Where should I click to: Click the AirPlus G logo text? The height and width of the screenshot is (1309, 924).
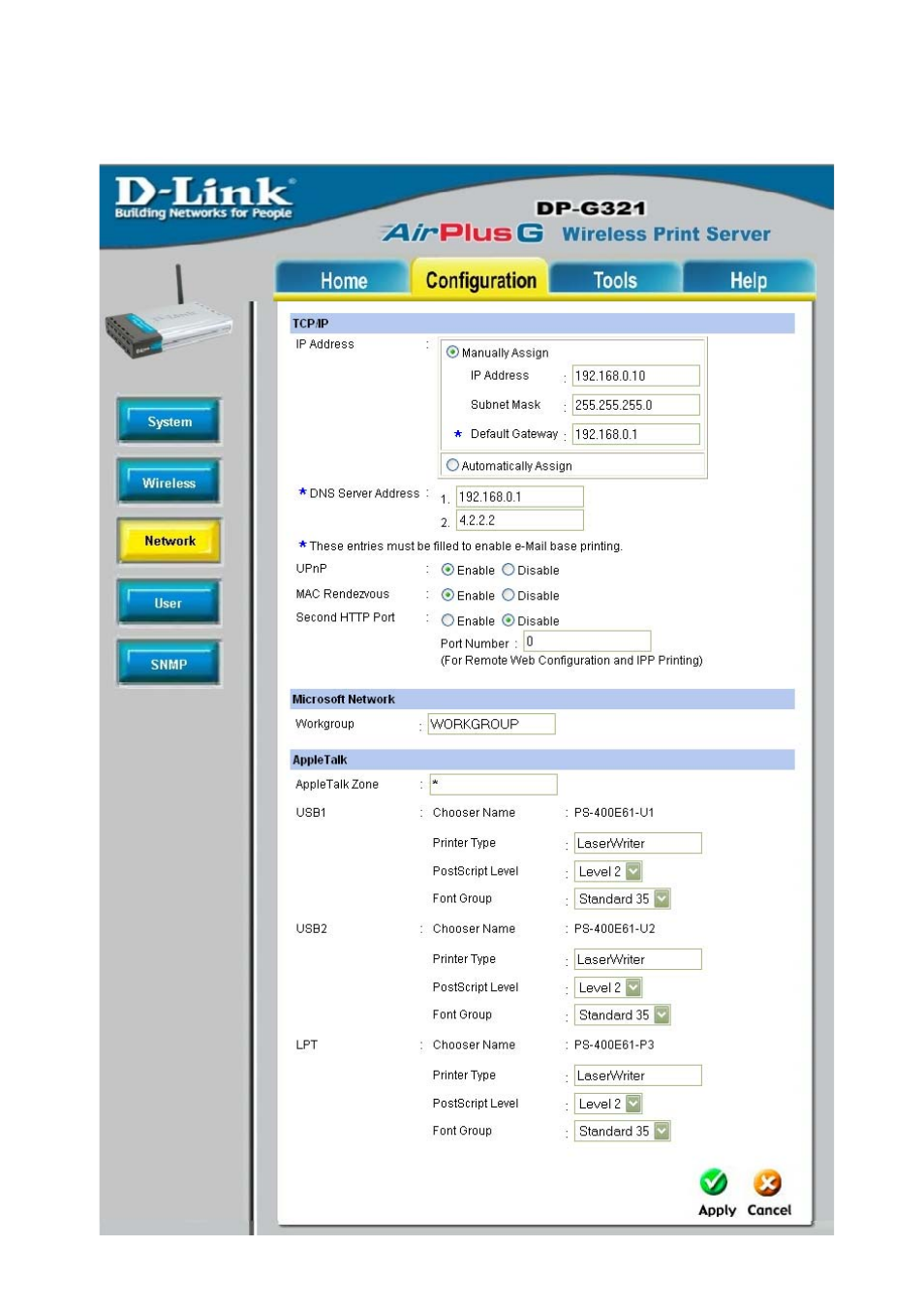[463, 233]
